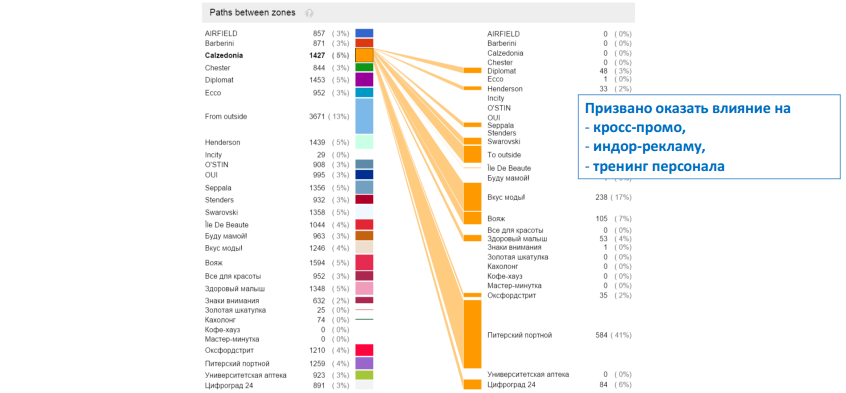846x393 pixels.
Task: Select the orange bar for destination Вояж
Action: click(x=472, y=218)
